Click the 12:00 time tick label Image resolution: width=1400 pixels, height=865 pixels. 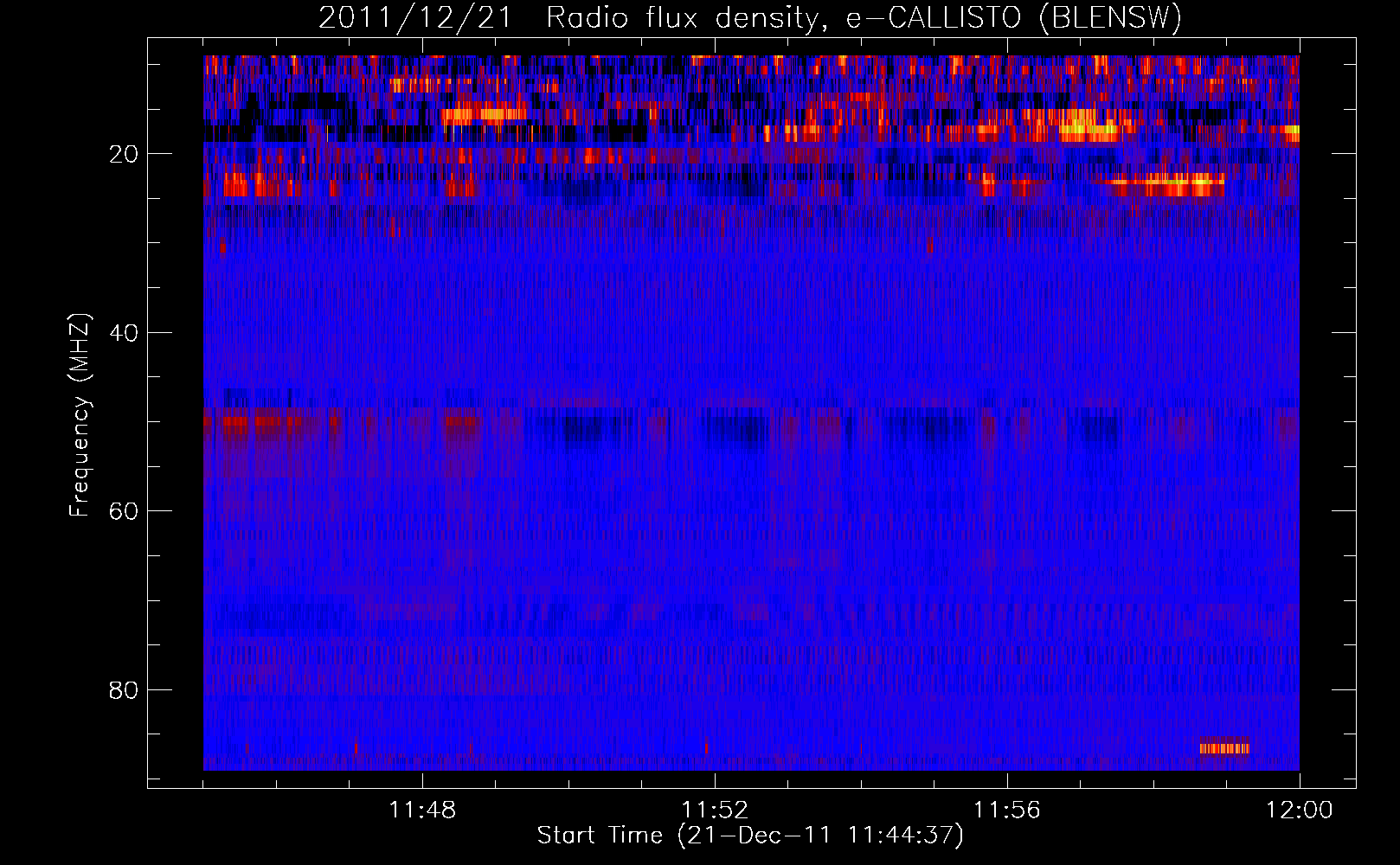point(1300,811)
